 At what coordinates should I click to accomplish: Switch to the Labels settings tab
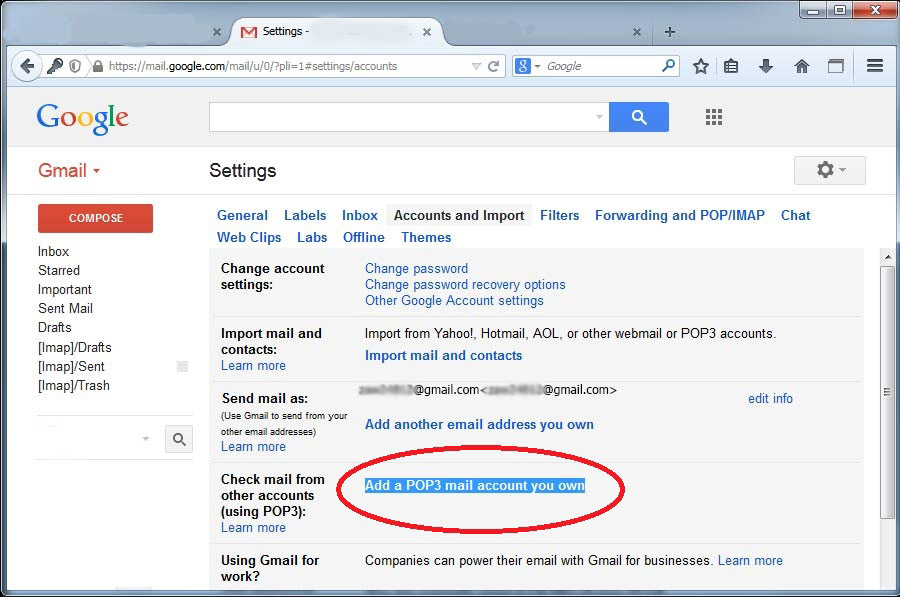tap(305, 215)
